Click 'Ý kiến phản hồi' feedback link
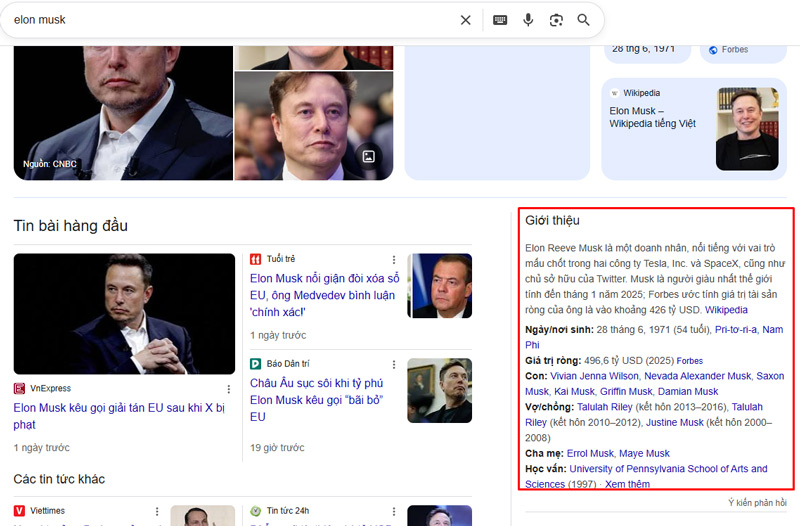 (757, 503)
